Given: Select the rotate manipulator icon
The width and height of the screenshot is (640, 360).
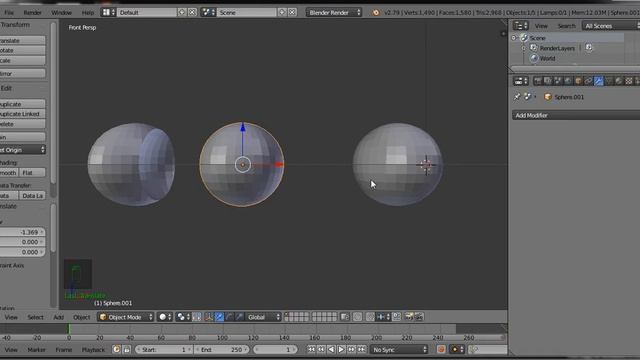Looking at the screenshot, I should pos(229,317).
